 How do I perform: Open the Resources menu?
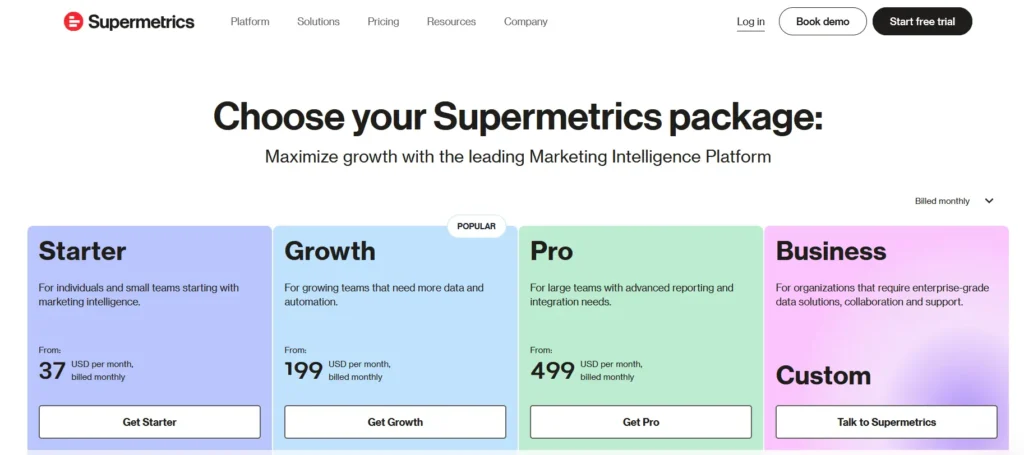coord(451,22)
